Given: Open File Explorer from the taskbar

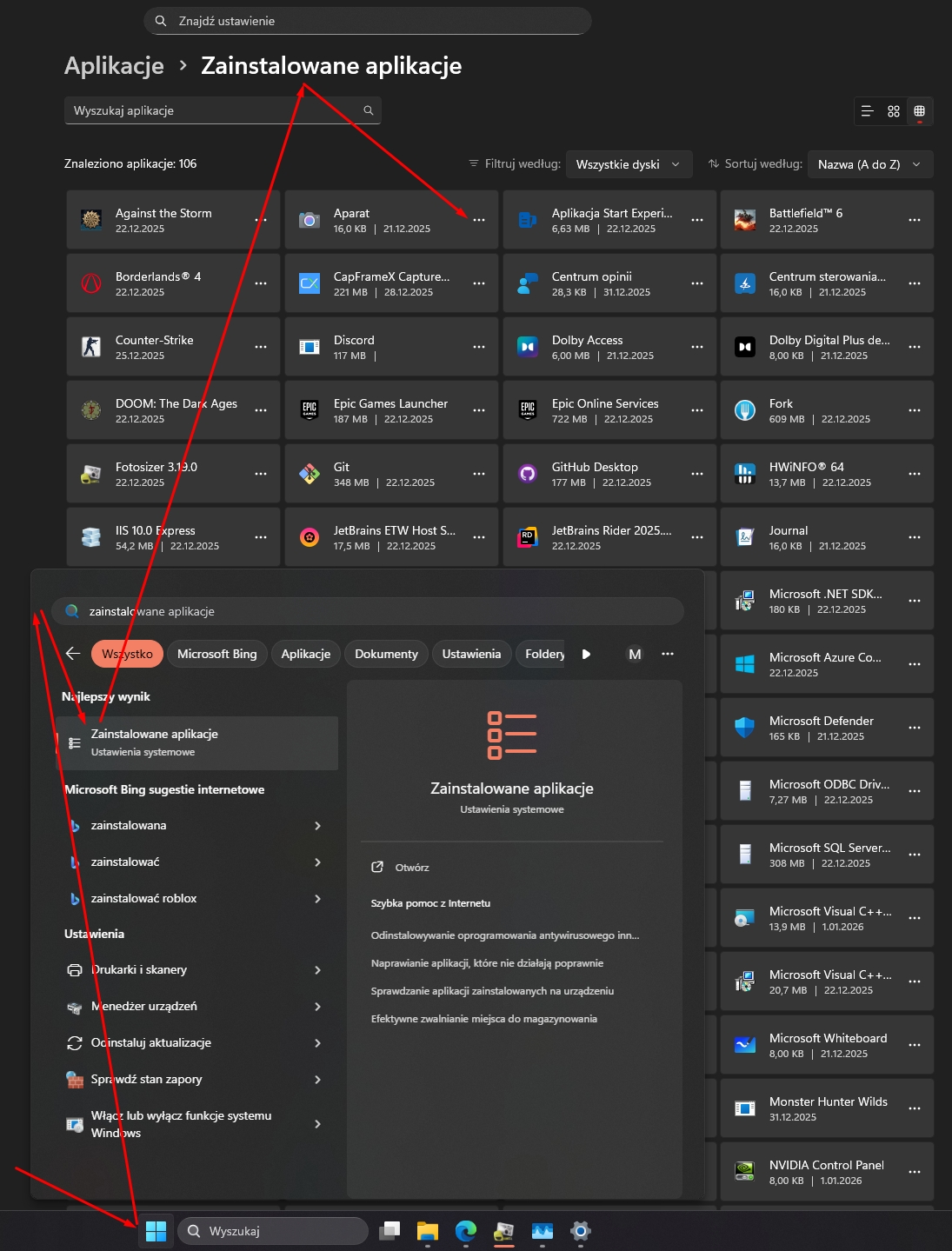Looking at the screenshot, I should point(427,1231).
